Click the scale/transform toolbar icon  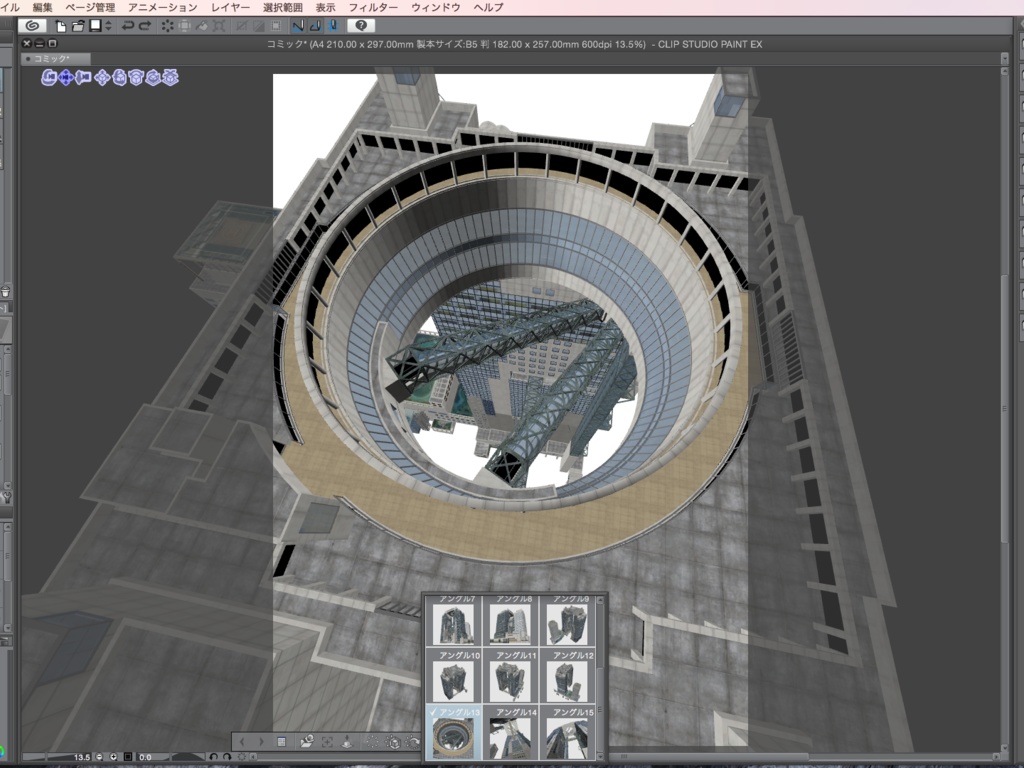pyautogui.click(x=219, y=26)
